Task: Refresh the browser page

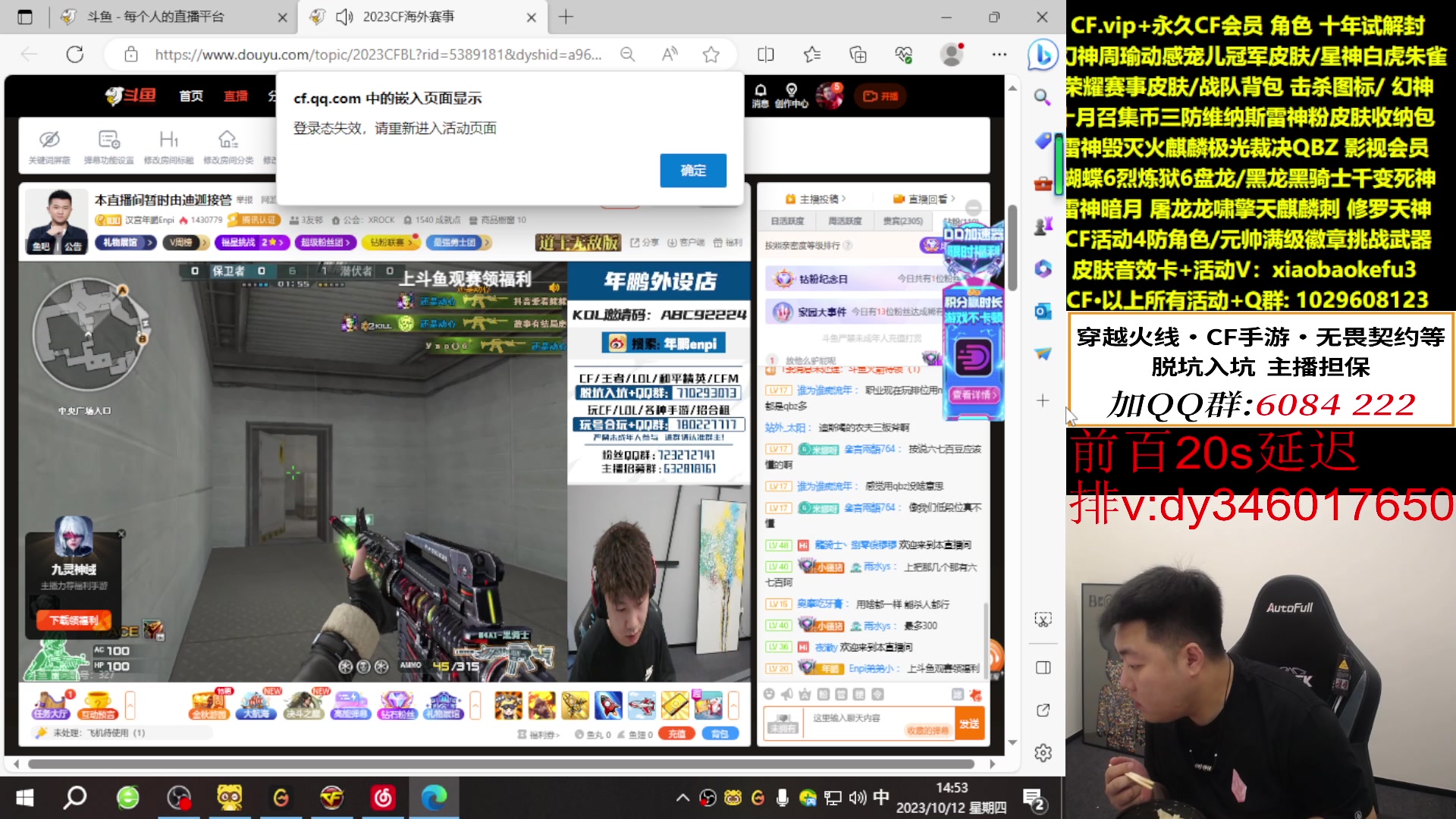Action: tap(74, 55)
